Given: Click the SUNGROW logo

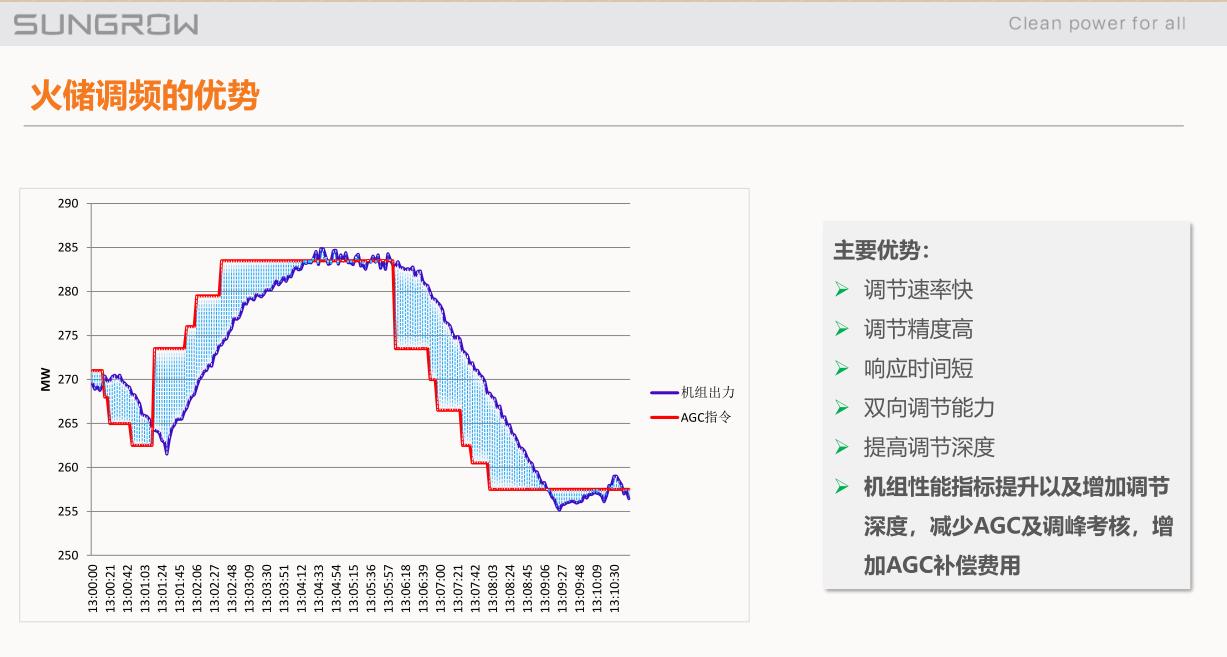Looking at the screenshot, I should coord(106,24).
